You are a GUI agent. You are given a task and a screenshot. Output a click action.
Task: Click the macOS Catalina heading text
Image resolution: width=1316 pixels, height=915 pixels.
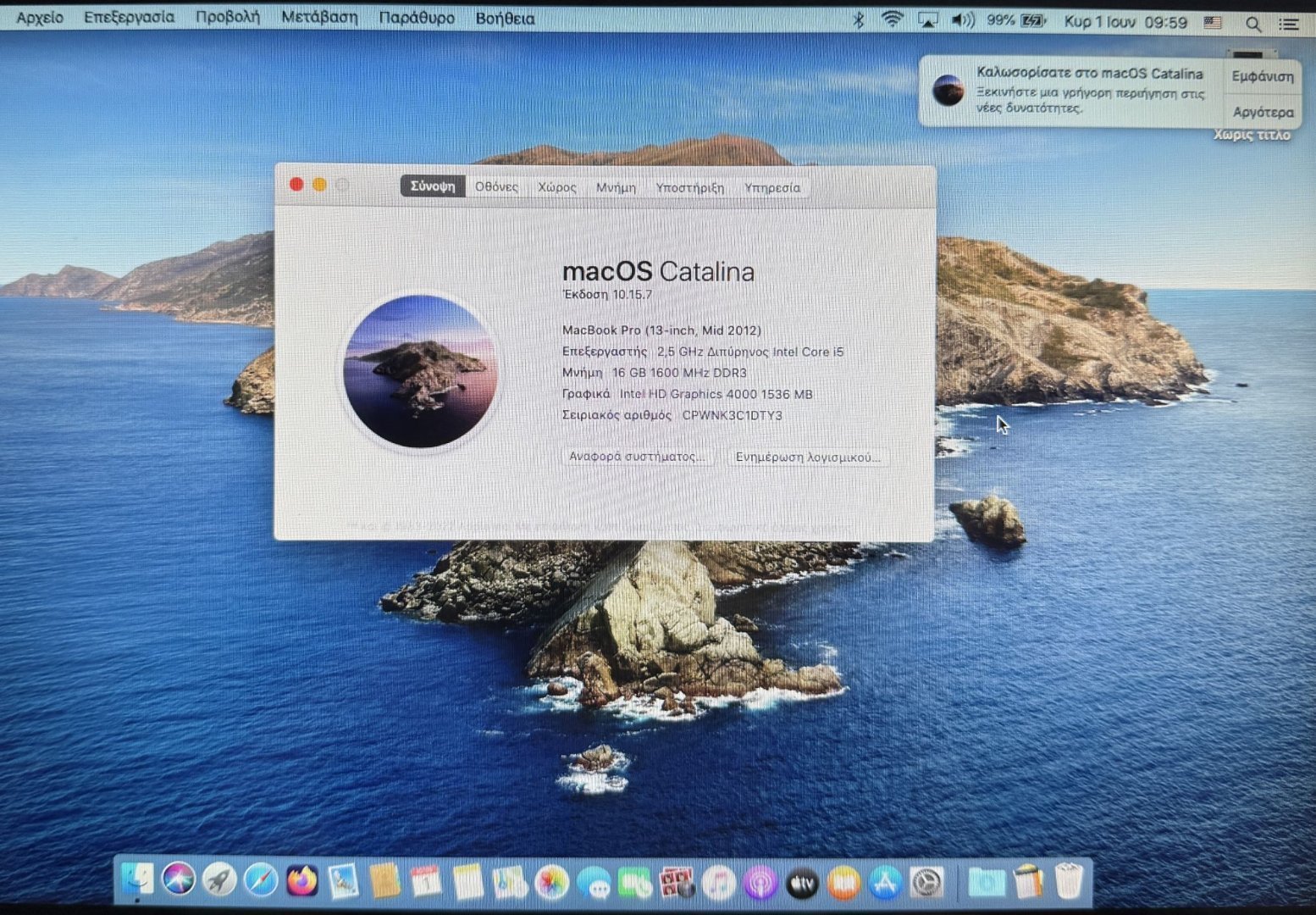[x=658, y=271]
